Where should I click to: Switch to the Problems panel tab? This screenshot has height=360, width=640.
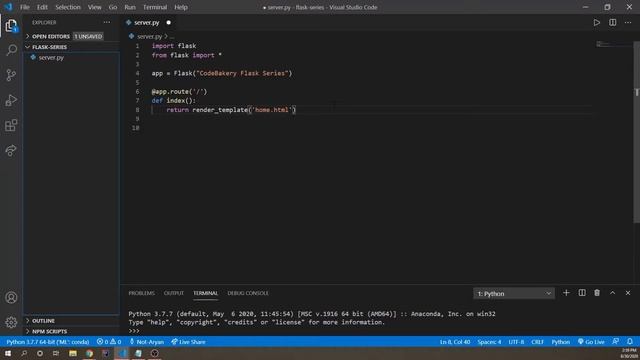click(x=142, y=293)
